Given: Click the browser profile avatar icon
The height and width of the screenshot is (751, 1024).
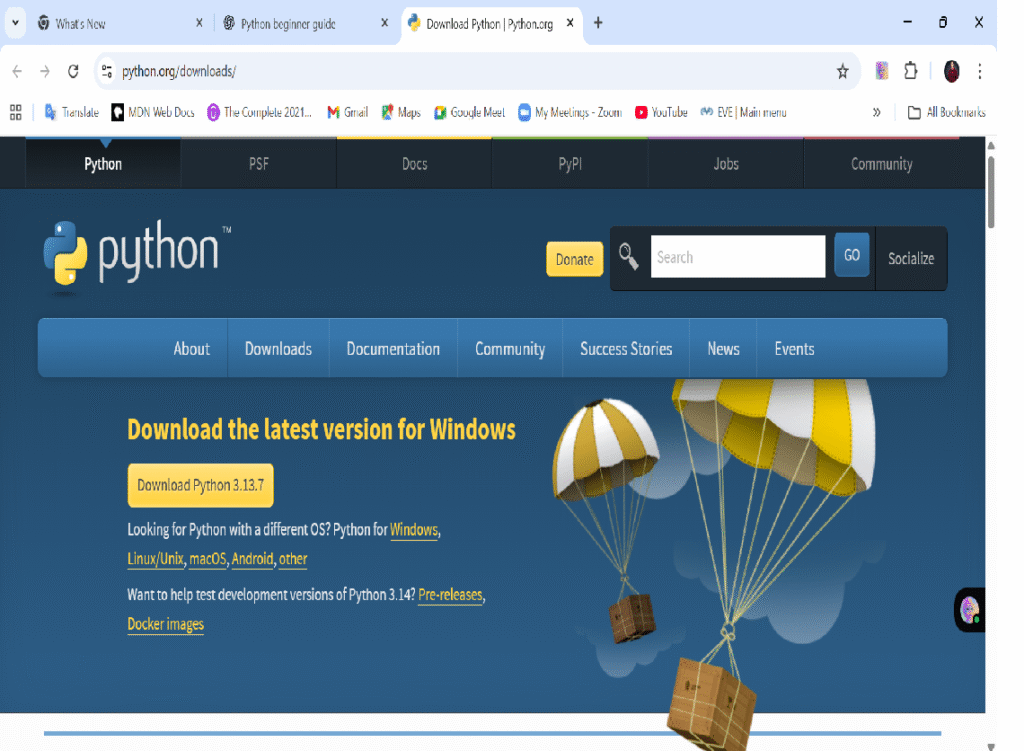Looking at the screenshot, I should [951, 71].
